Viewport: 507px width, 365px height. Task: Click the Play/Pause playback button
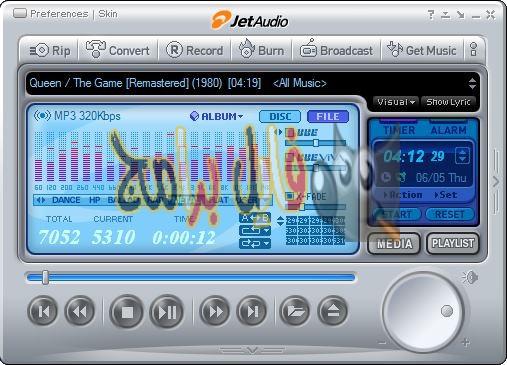[167, 312]
